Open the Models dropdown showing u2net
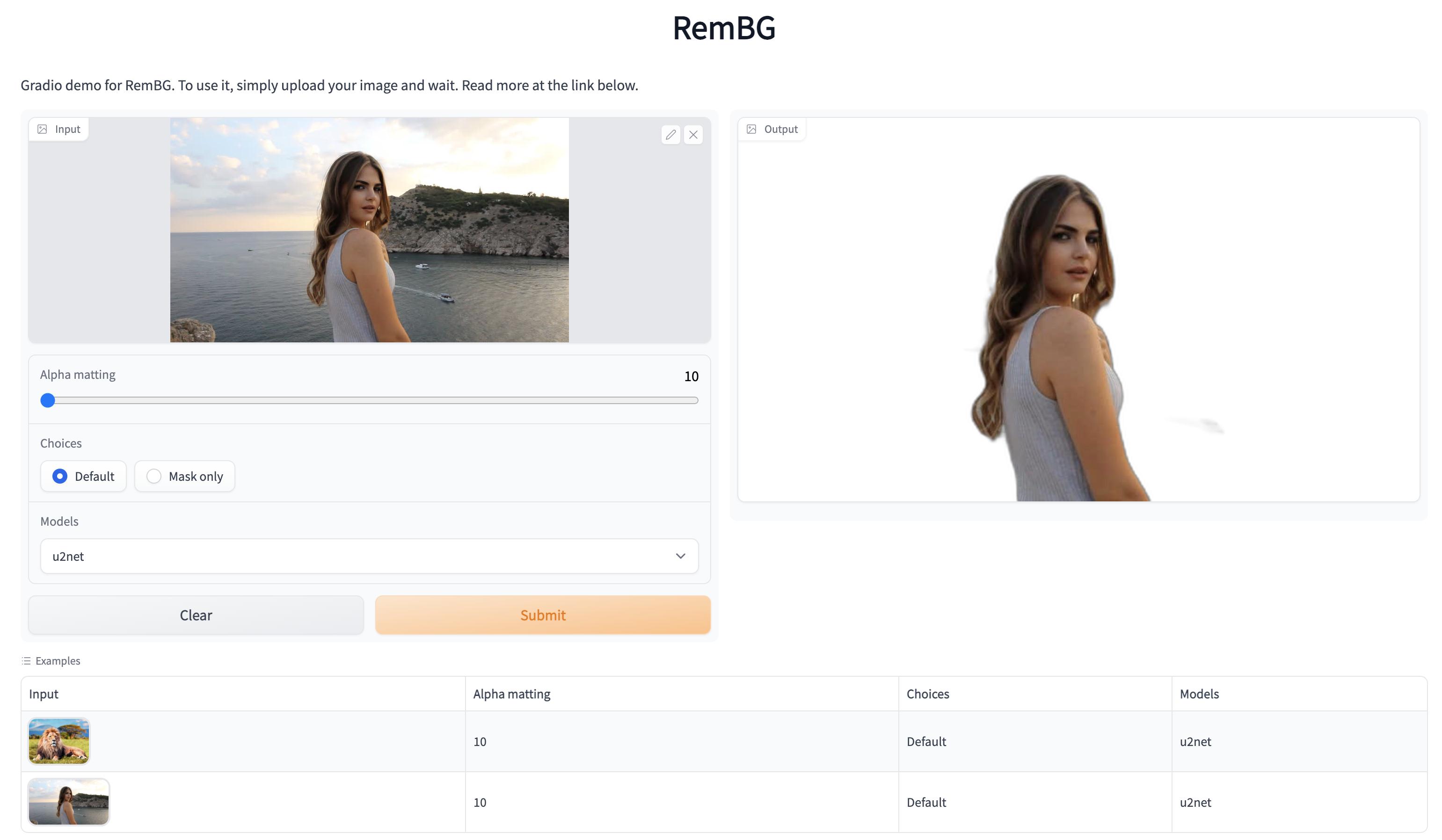 coord(369,555)
